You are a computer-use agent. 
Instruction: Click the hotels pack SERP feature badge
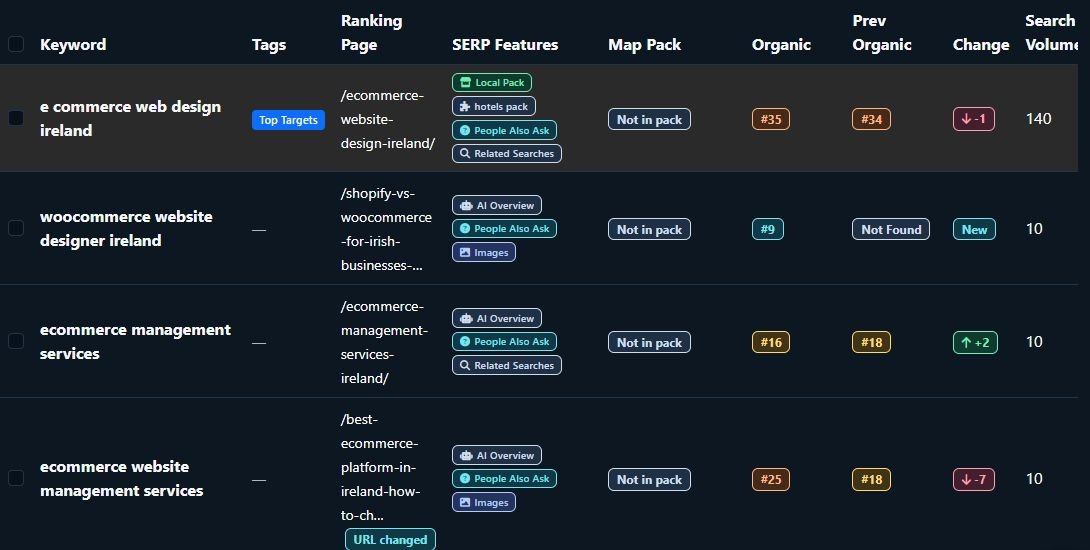494,106
